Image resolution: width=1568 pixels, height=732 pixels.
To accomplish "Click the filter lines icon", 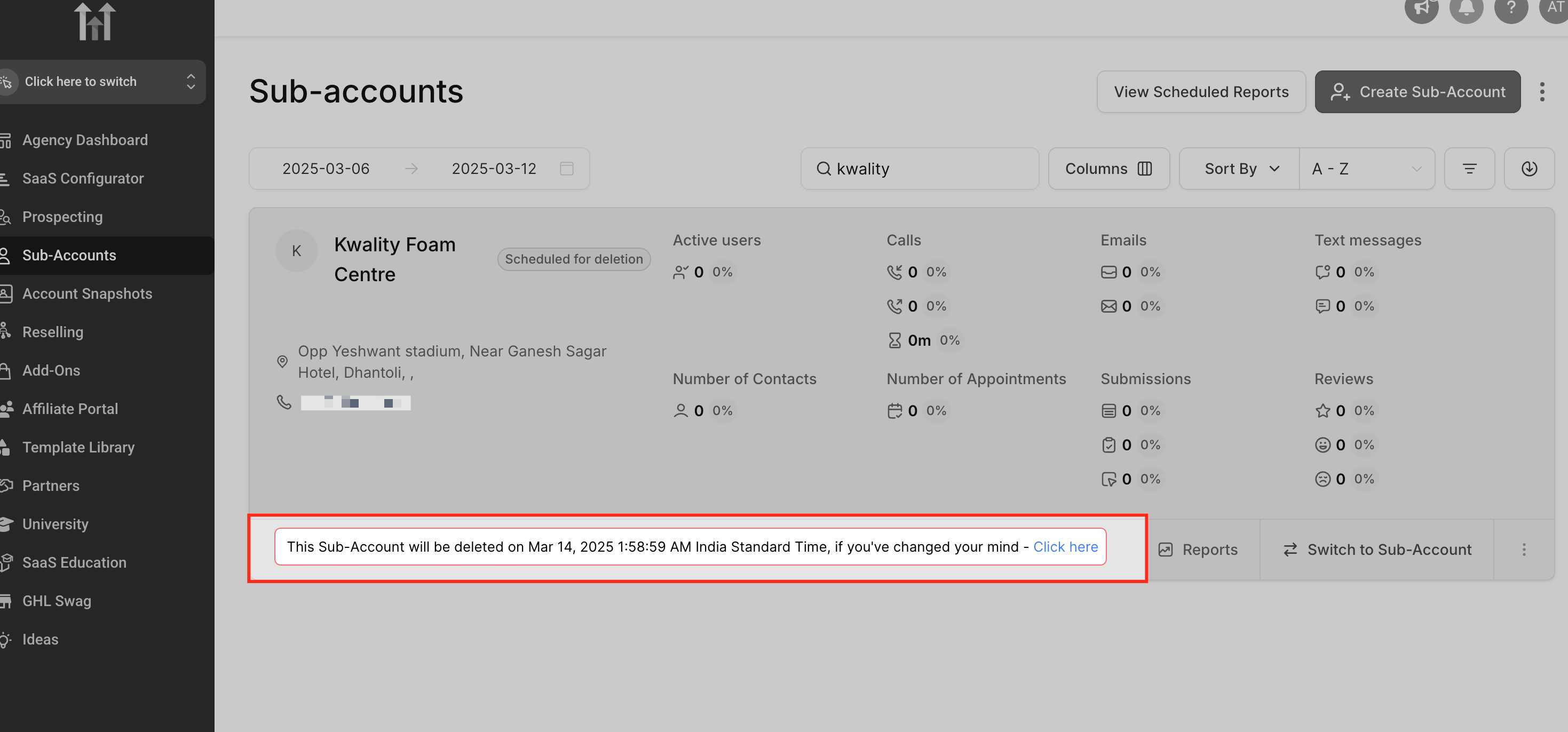I will (x=1469, y=169).
